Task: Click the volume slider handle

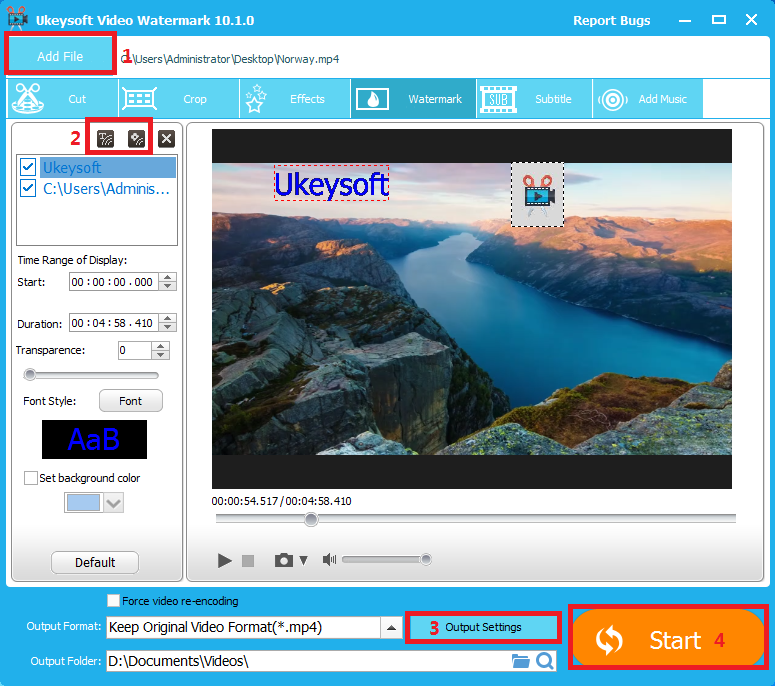Action: [x=426, y=559]
